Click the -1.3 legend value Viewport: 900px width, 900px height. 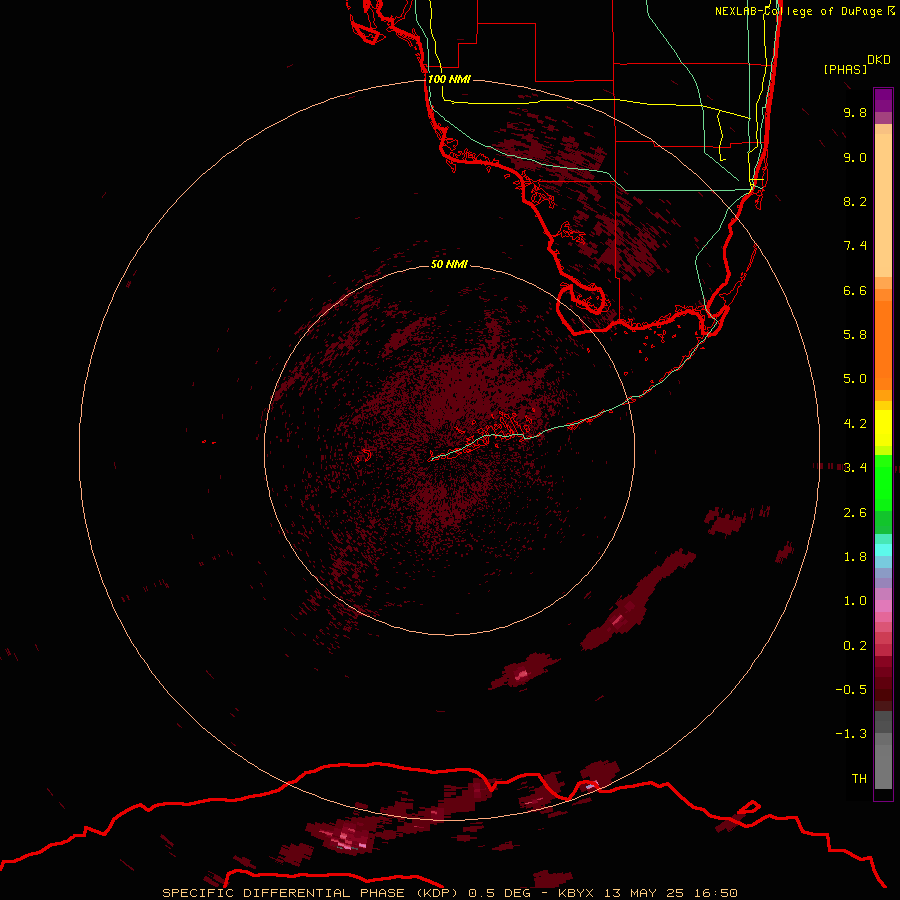[x=851, y=734]
